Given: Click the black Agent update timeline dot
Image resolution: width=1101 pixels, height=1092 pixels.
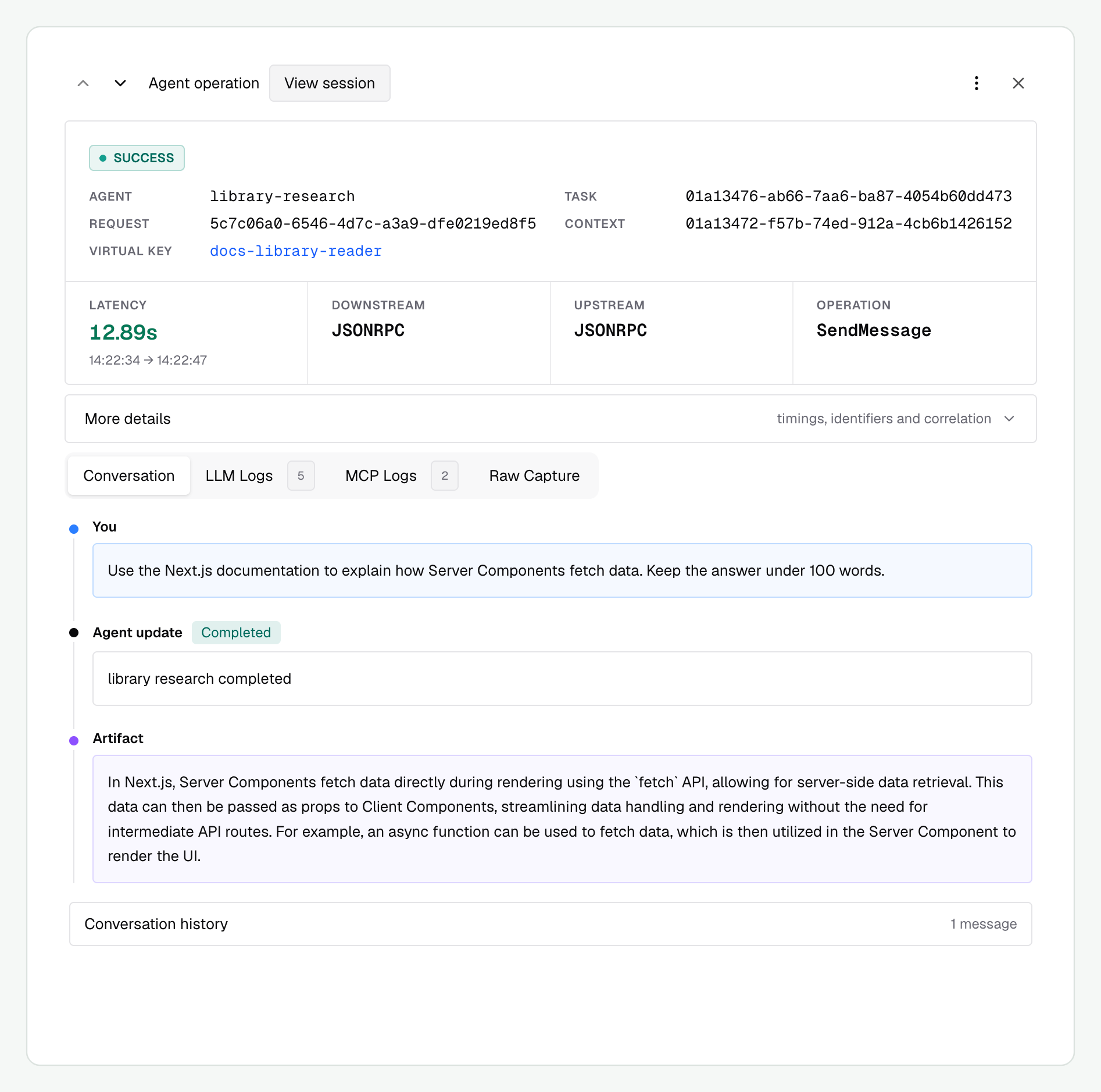Looking at the screenshot, I should [74, 633].
